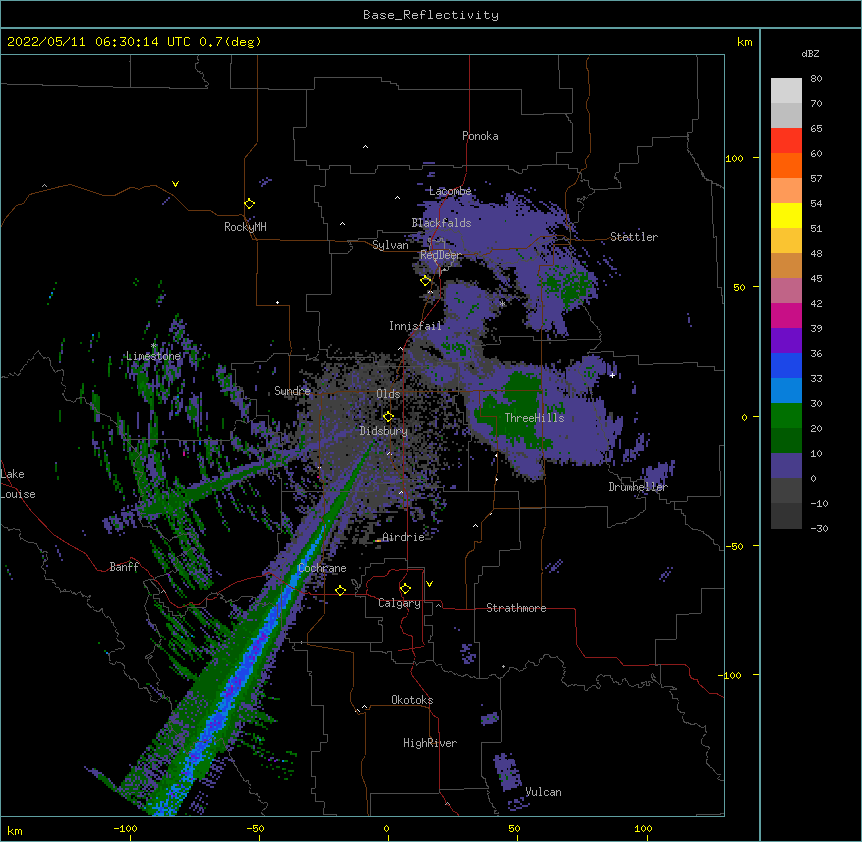Click the yellow 54 dBZ legend swatch

(x=786, y=216)
